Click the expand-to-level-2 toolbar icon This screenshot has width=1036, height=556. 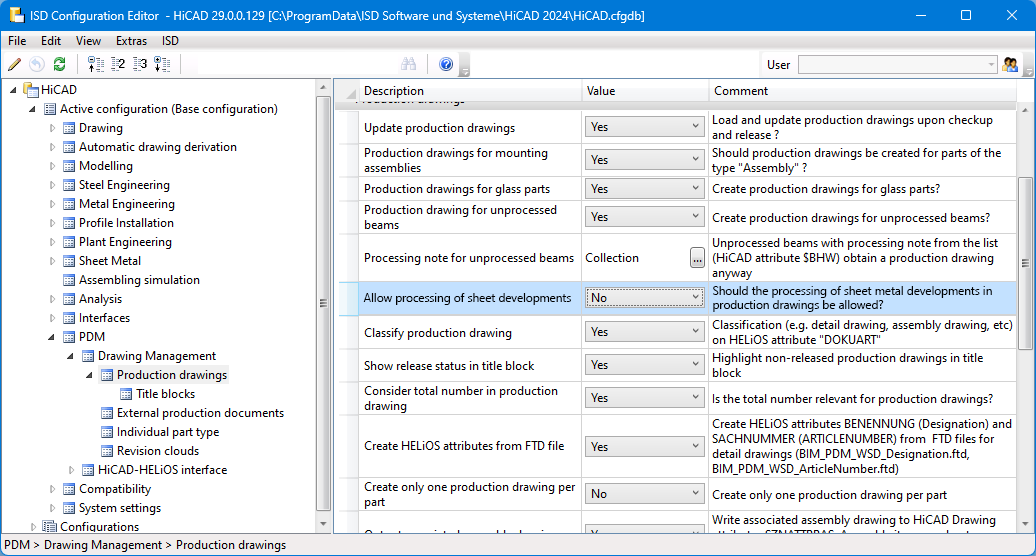pyautogui.click(x=118, y=64)
